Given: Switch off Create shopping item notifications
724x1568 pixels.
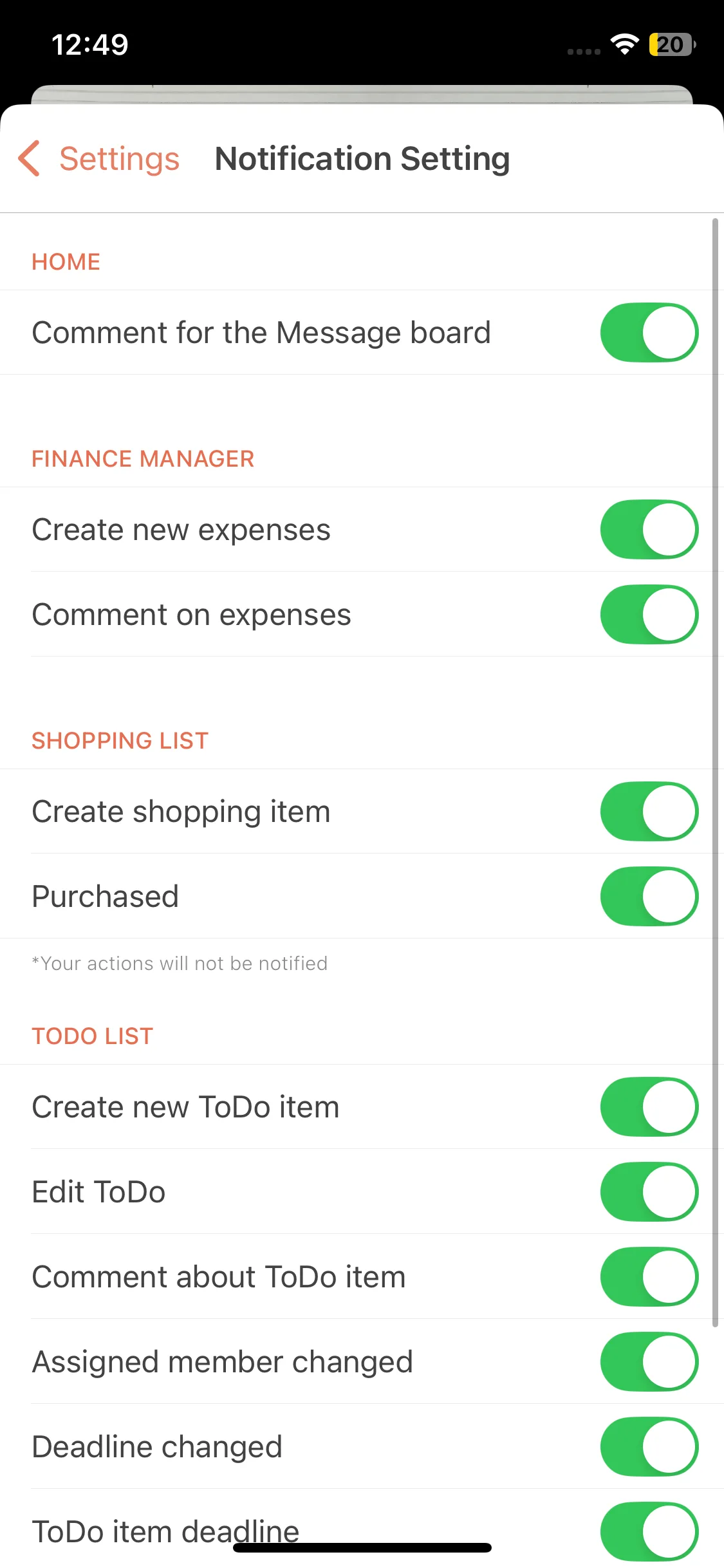Looking at the screenshot, I should click(649, 811).
